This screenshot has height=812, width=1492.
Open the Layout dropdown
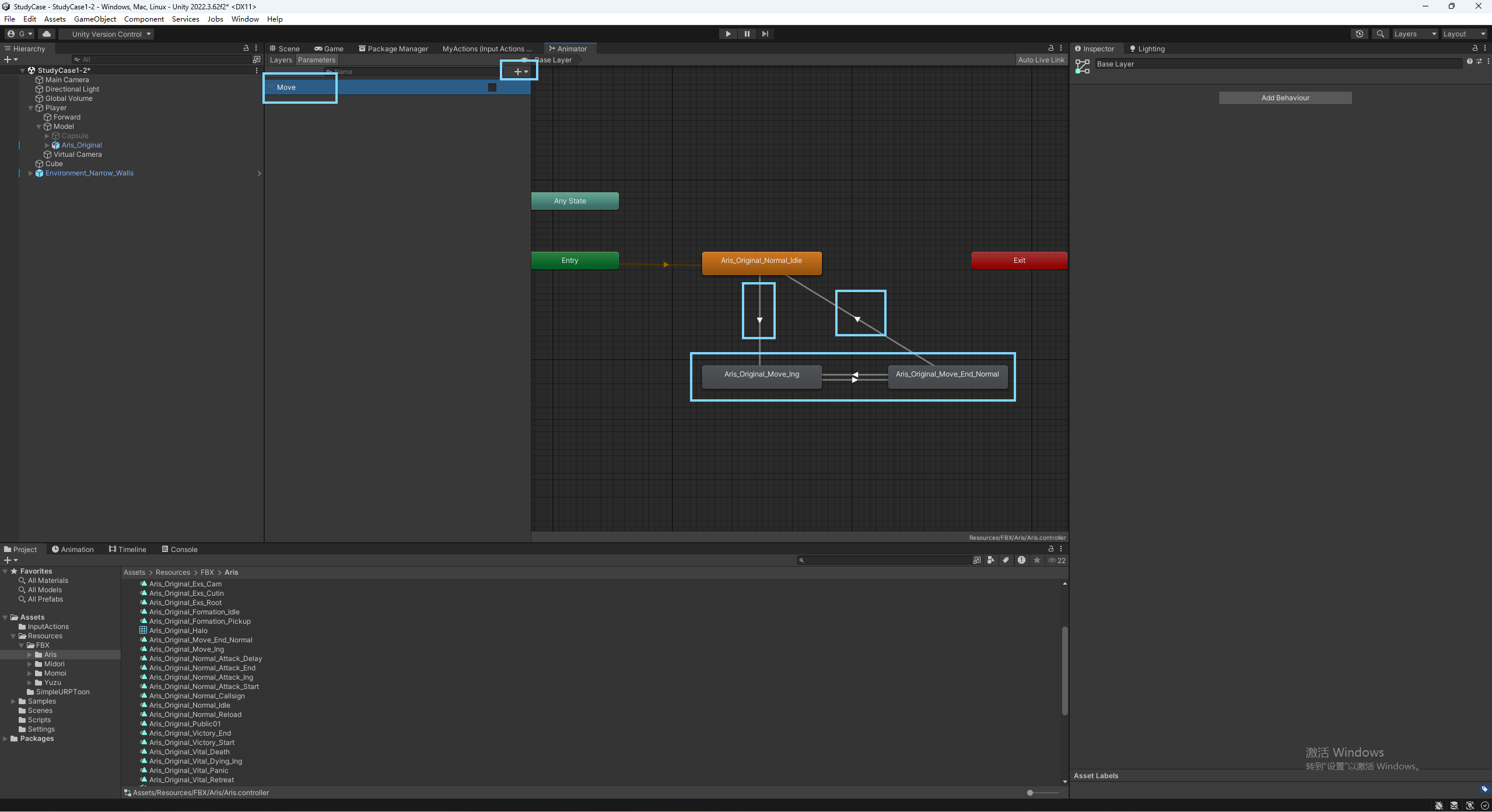point(1464,34)
